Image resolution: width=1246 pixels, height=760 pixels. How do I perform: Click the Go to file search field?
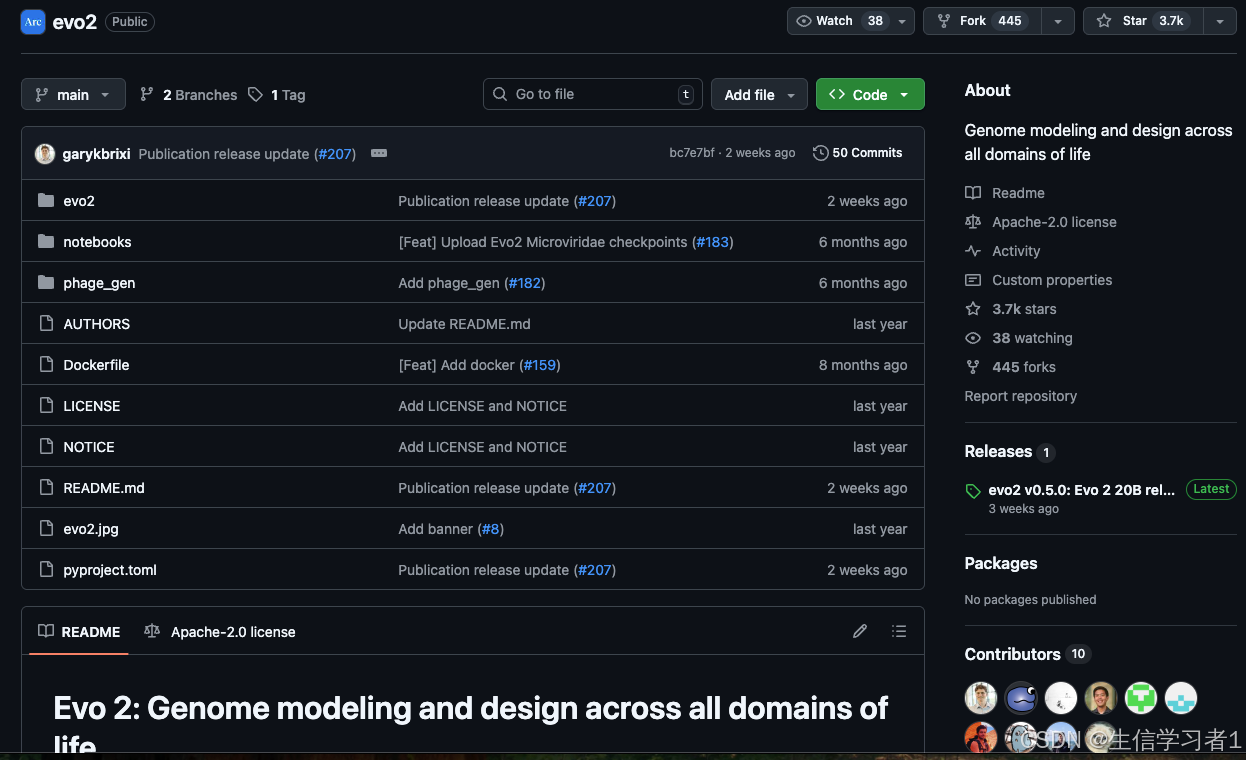[593, 94]
